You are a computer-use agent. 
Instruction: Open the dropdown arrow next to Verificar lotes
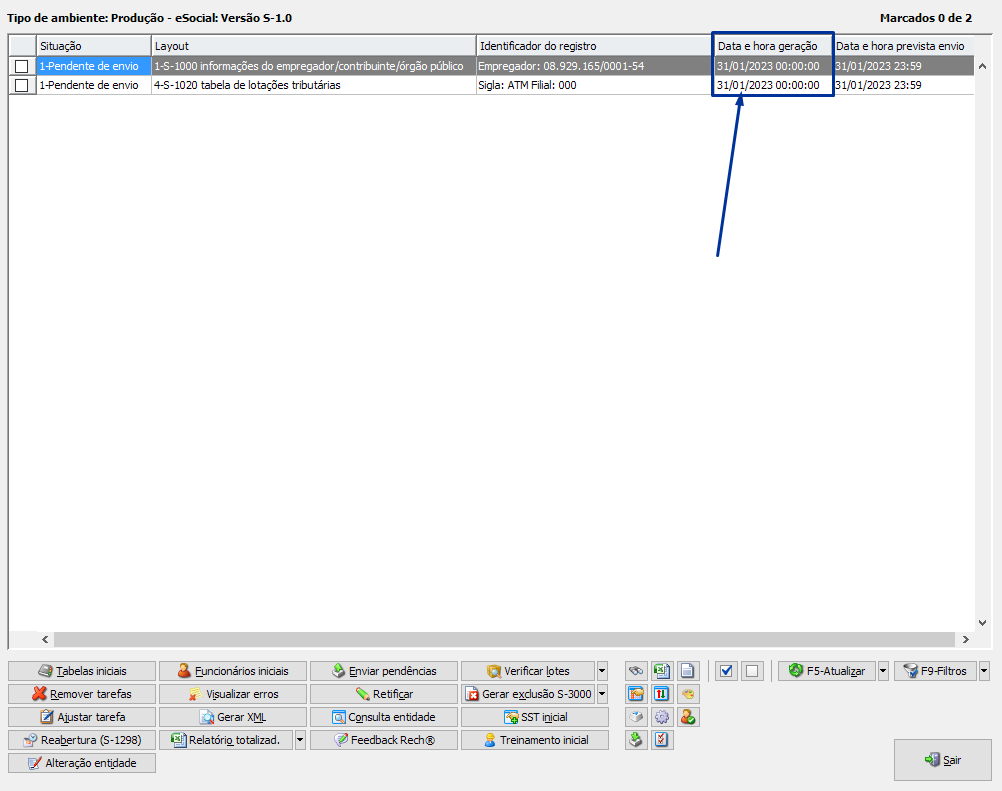pyautogui.click(x=602, y=671)
